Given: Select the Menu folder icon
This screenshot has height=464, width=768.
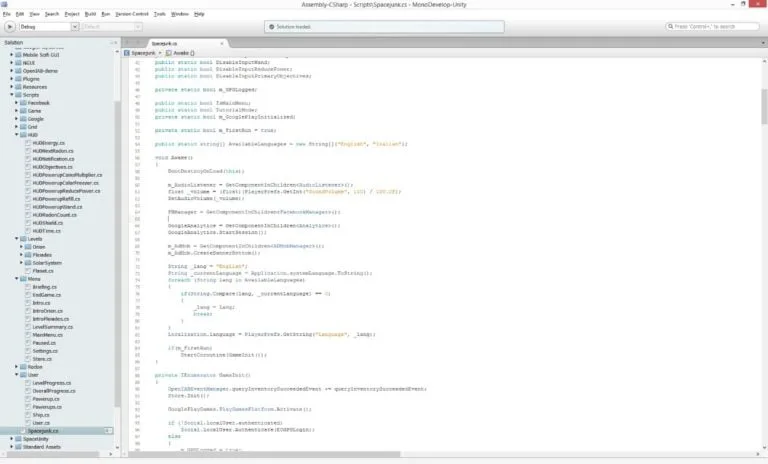Looking at the screenshot, I should pyautogui.click(x=23, y=279).
